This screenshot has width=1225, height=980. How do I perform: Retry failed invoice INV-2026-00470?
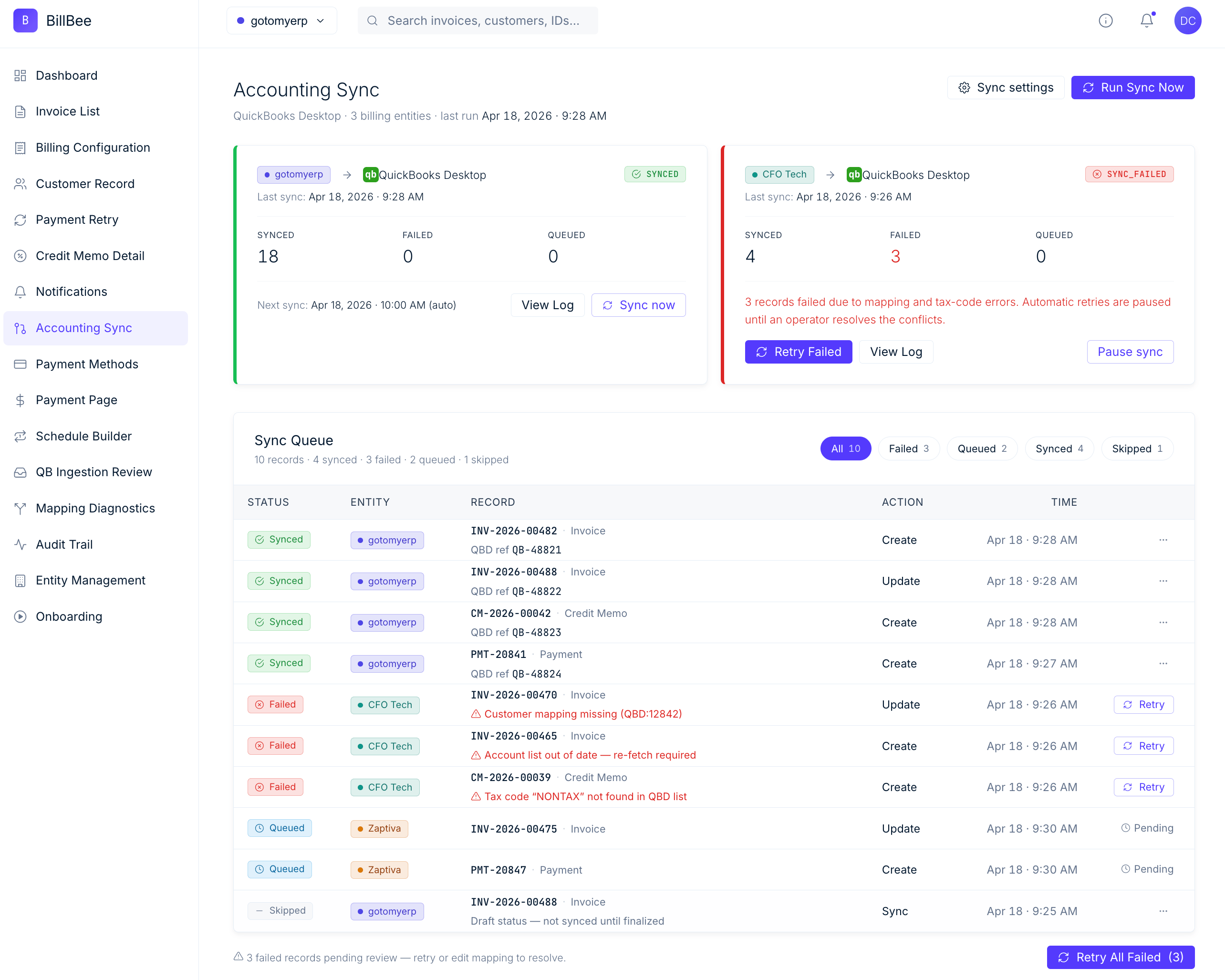[1144, 705]
